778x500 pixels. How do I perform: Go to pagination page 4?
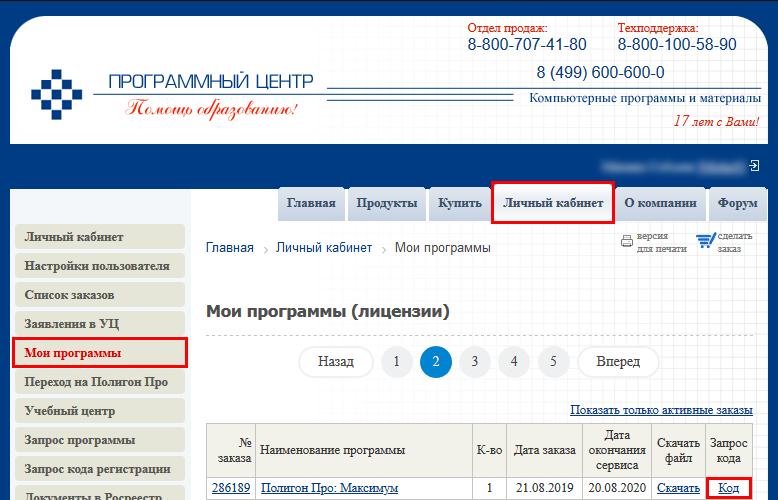pyautogui.click(x=514, y=362)
